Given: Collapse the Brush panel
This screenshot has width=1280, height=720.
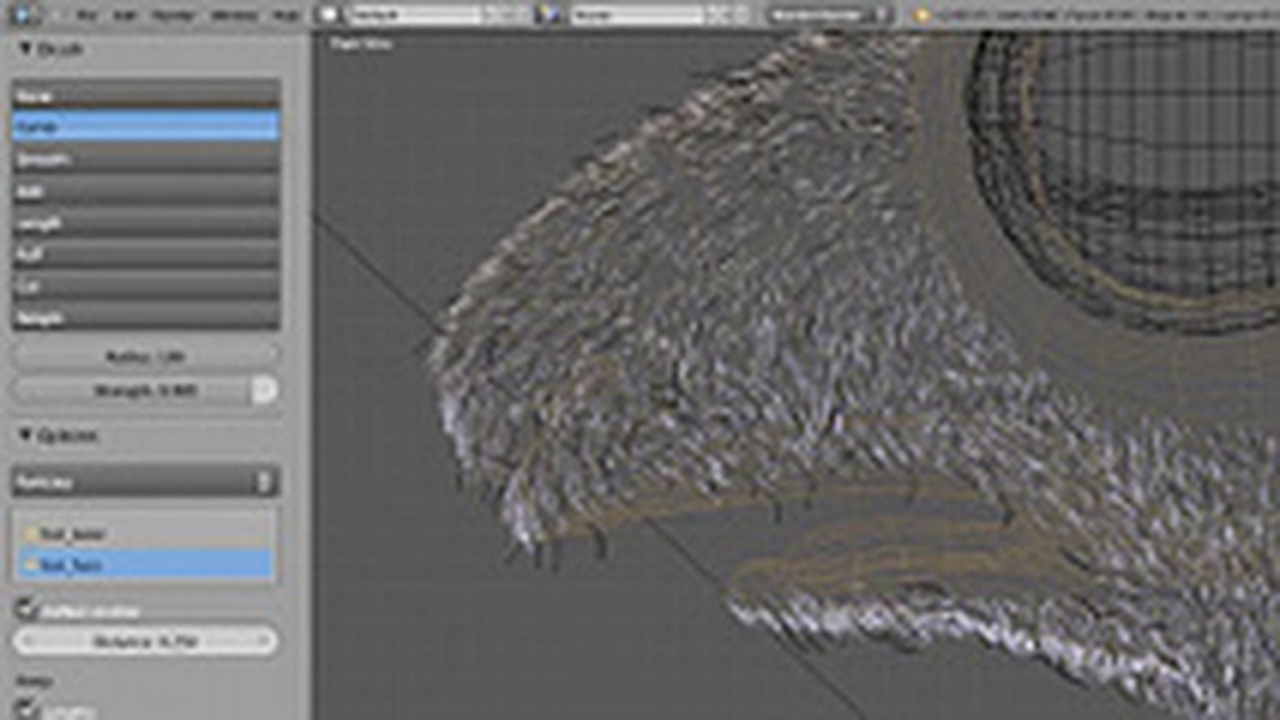Looking at the screenshot, I should point(26,49).
